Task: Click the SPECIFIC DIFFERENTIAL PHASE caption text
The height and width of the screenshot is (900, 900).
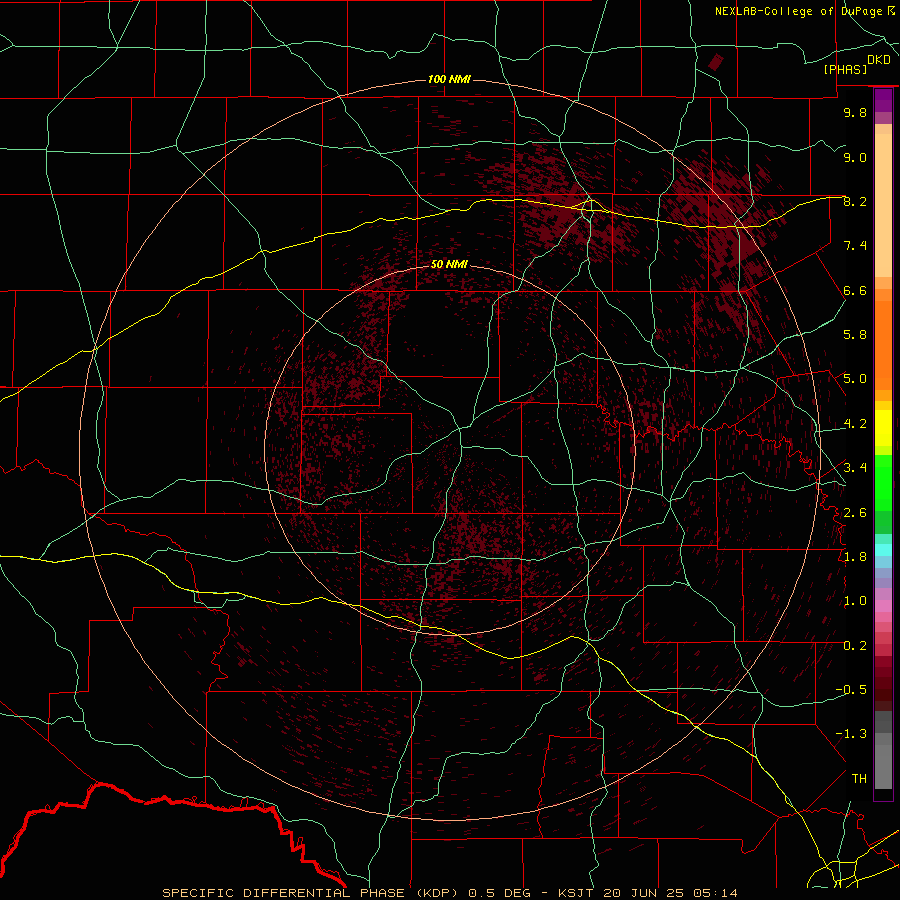Action: pos(285,893)
